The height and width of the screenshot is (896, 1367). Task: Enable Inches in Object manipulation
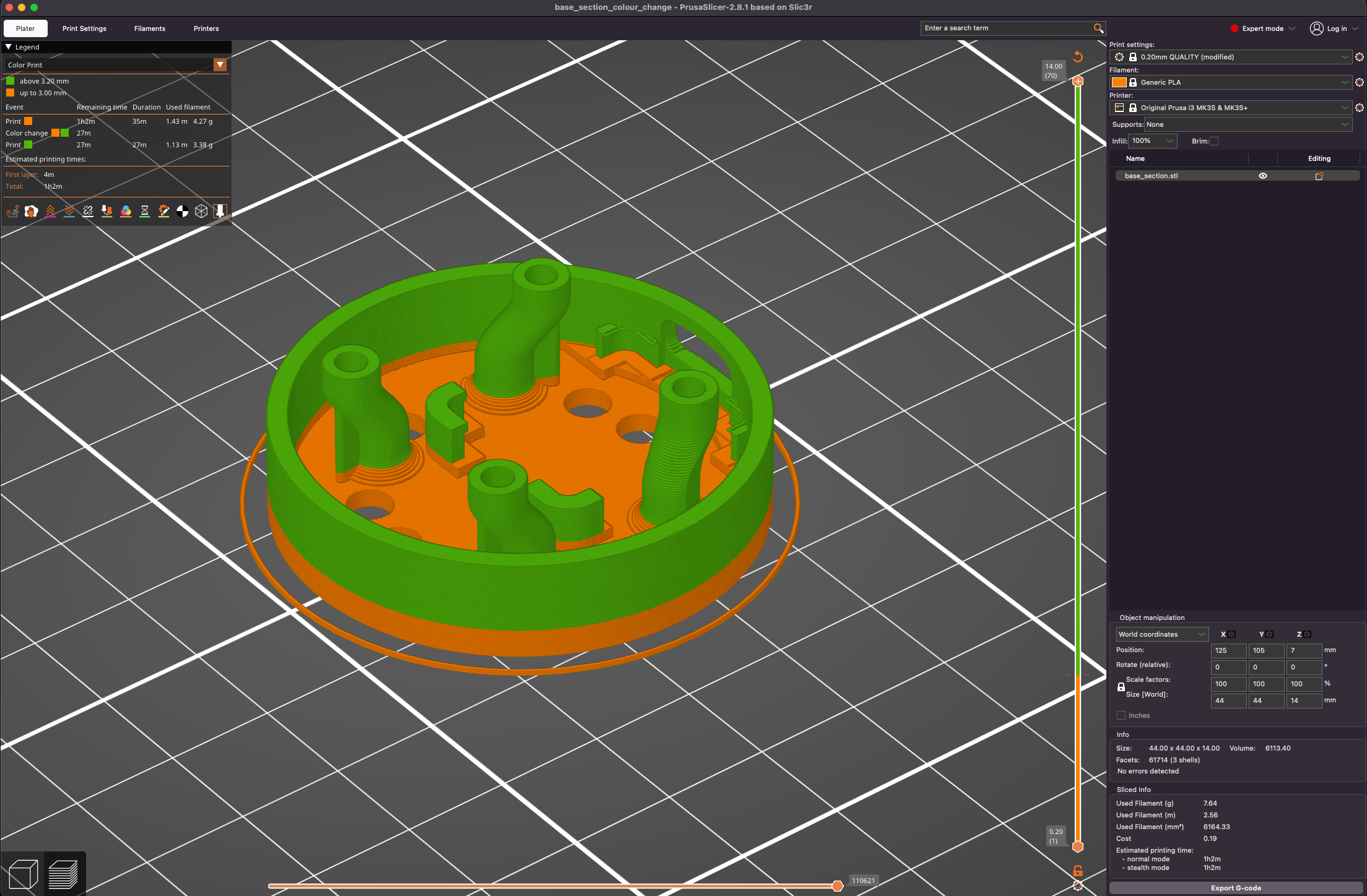(x=1121, y=715)
